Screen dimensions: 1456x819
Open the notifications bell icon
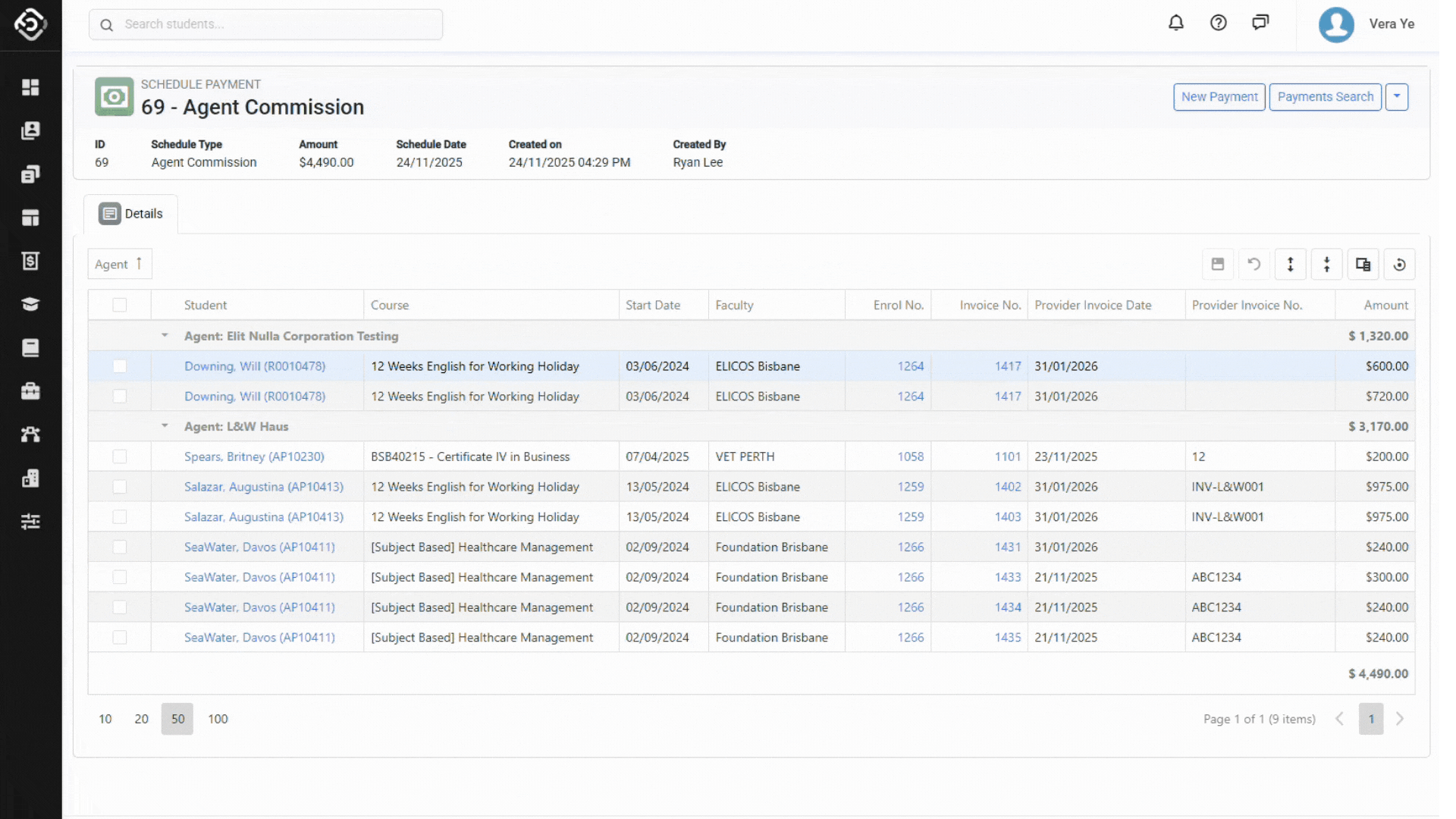pyautogui.click(x=1175, y=23)
